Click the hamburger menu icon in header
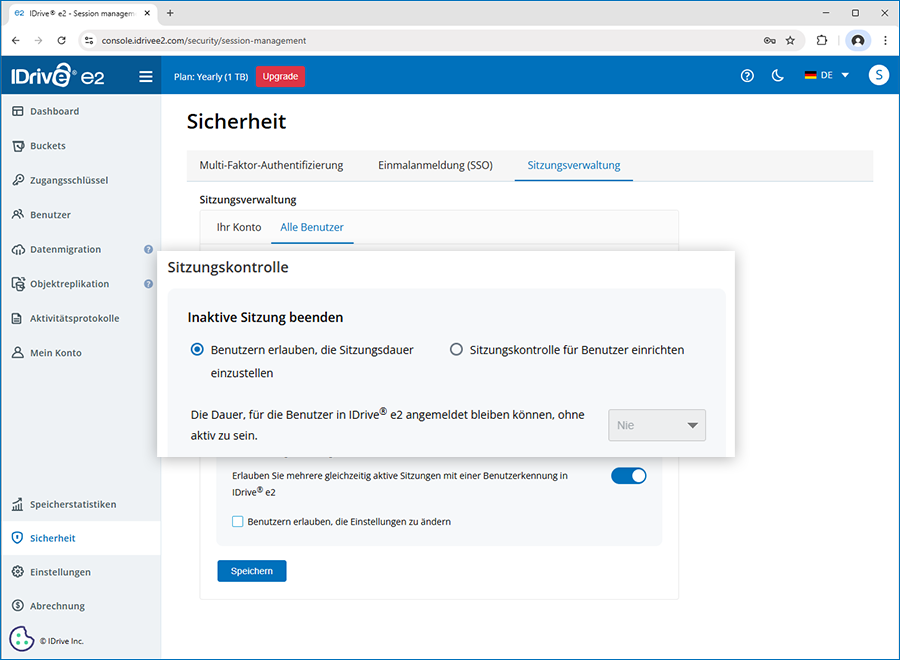 [x=146, y=76]
